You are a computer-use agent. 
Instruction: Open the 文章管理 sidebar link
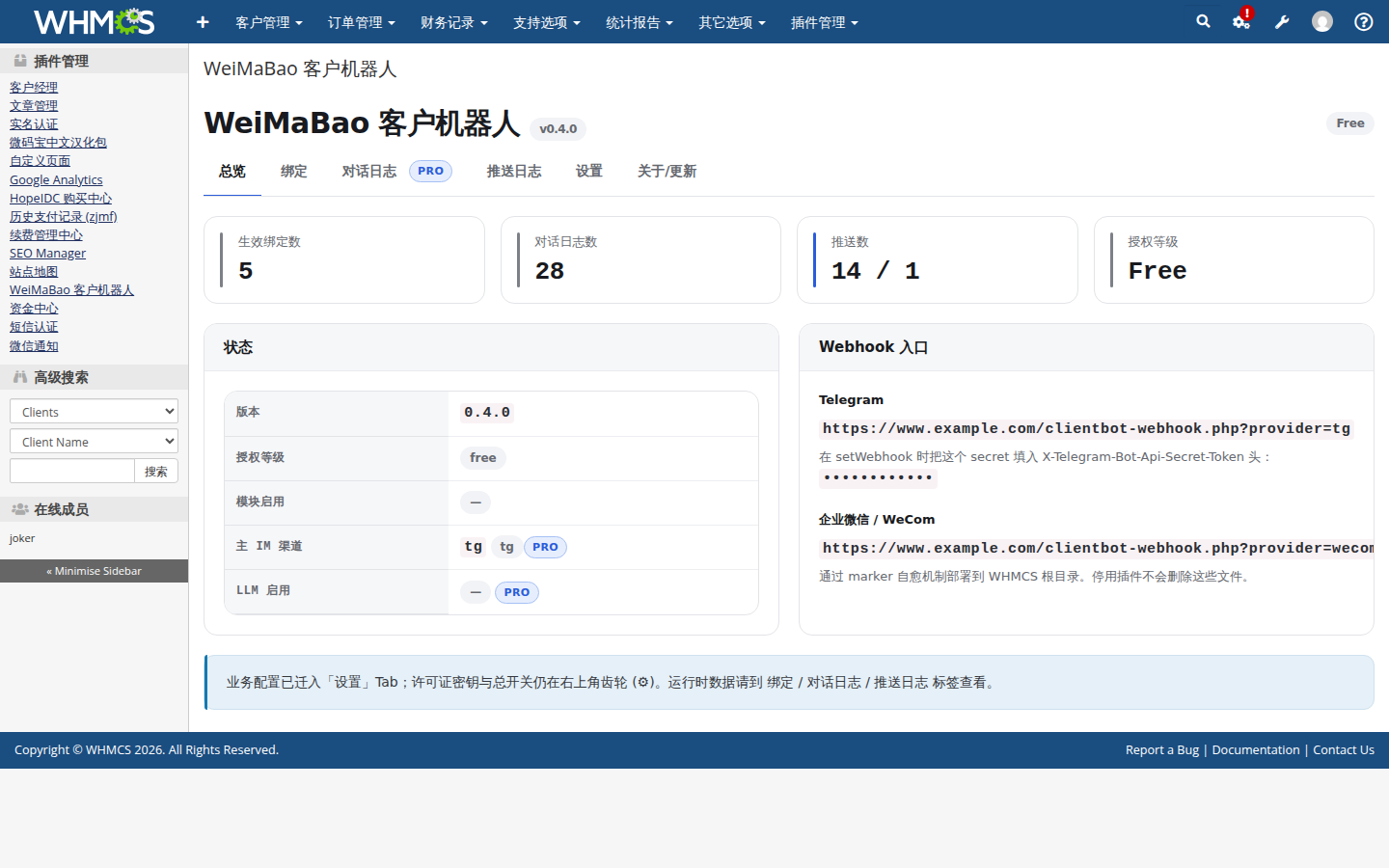34,105
